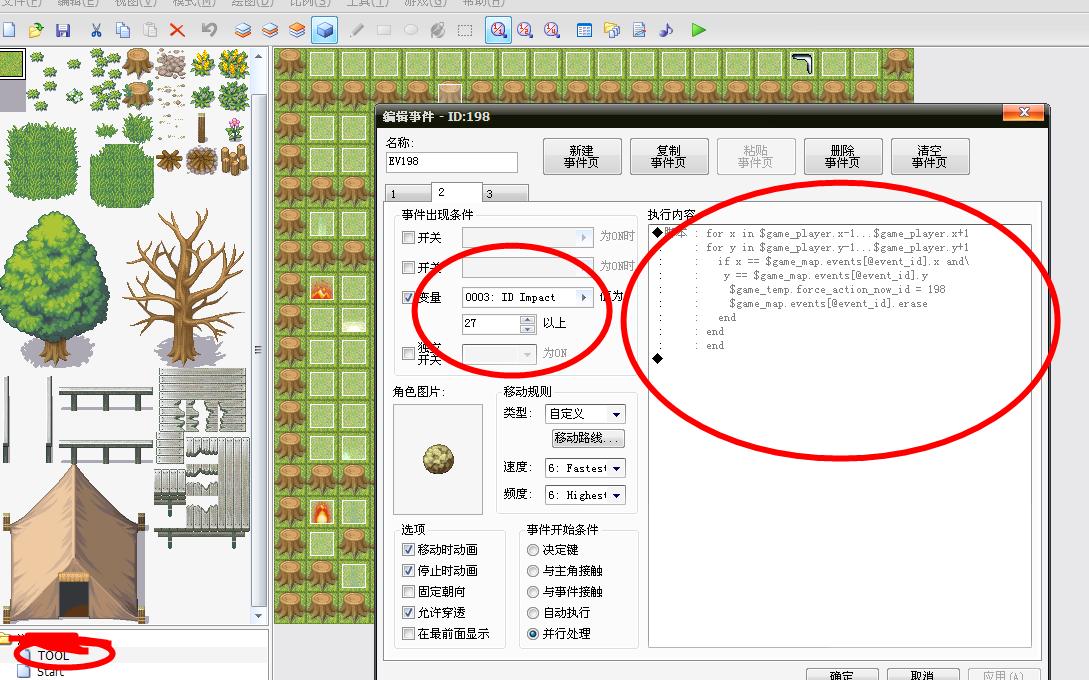Image resolution: width=1089 pixels, height=680 pixels.
Task: Click the New Project toolbar icon
Action: tap(9, 30)
